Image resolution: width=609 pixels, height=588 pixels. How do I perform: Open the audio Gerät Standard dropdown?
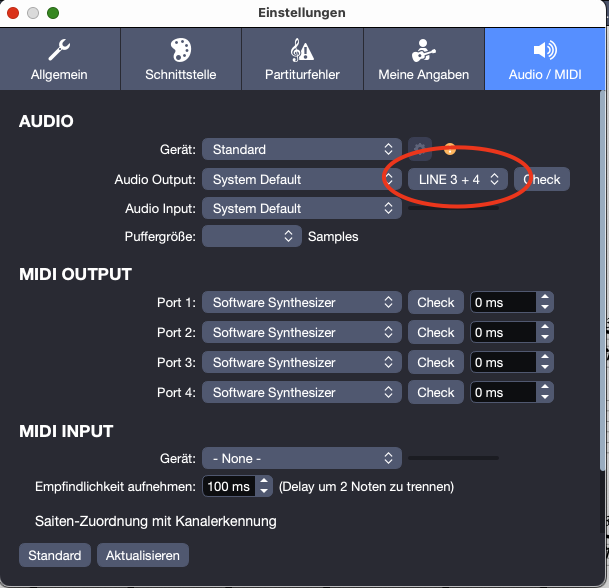click(x=301, y=149)
